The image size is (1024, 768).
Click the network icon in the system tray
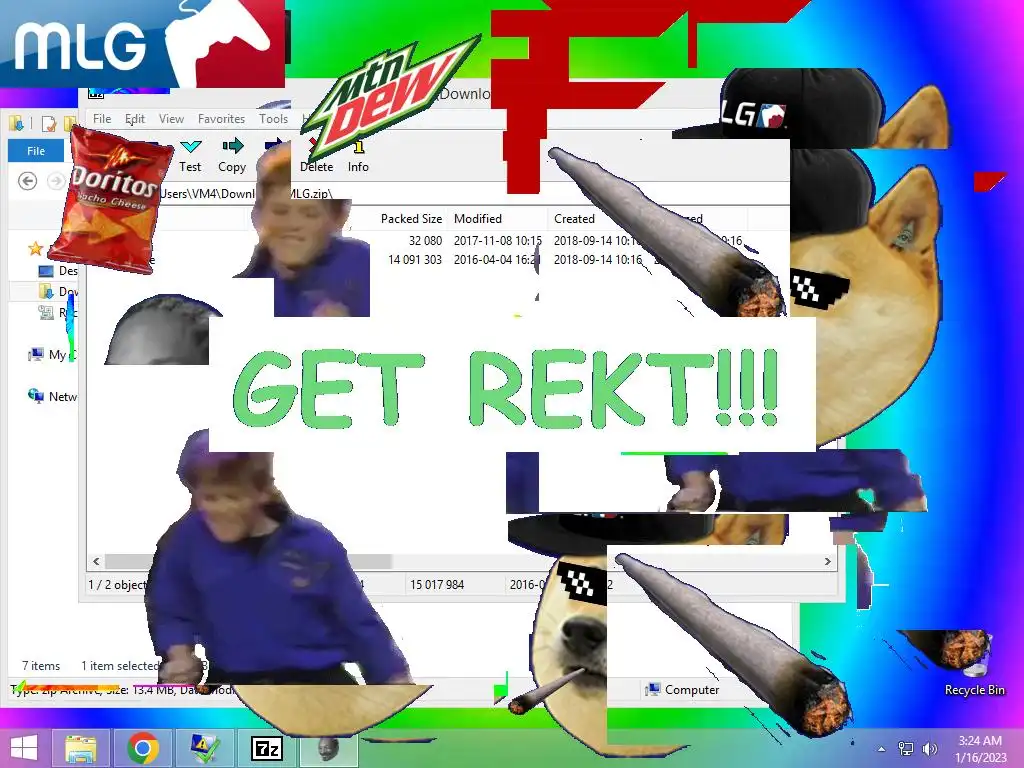click(x=906, y=748)
